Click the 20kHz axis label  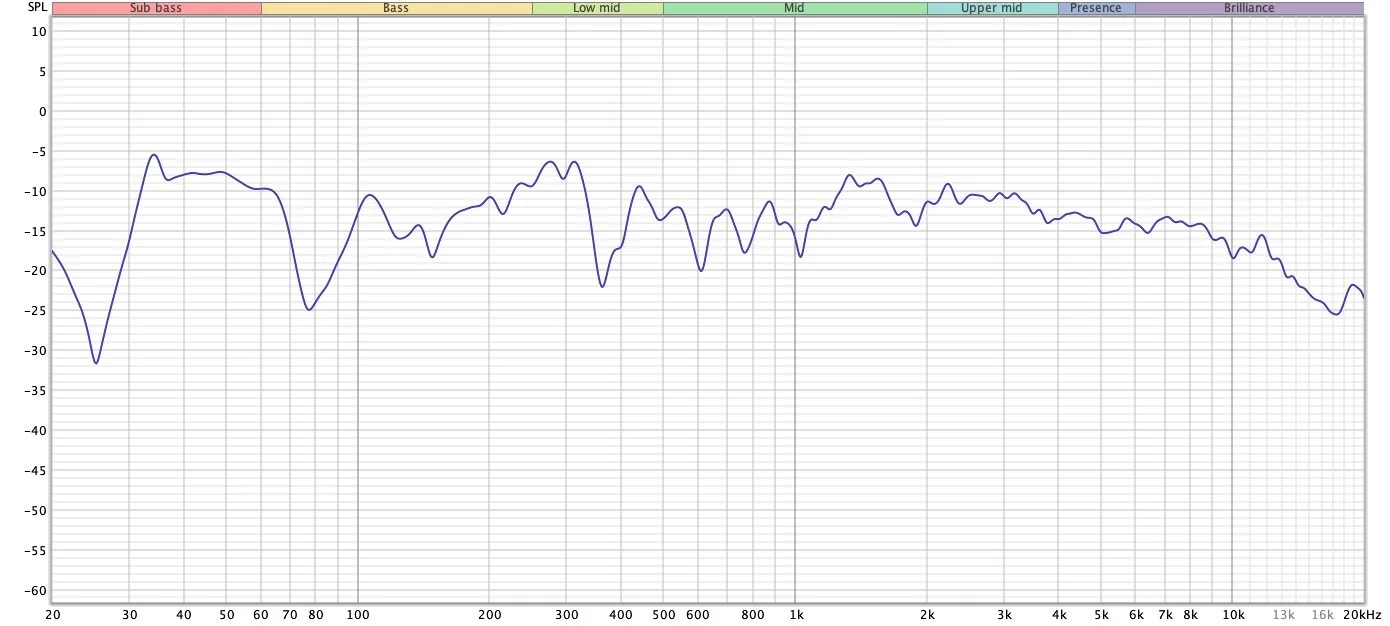[1363, 614]
